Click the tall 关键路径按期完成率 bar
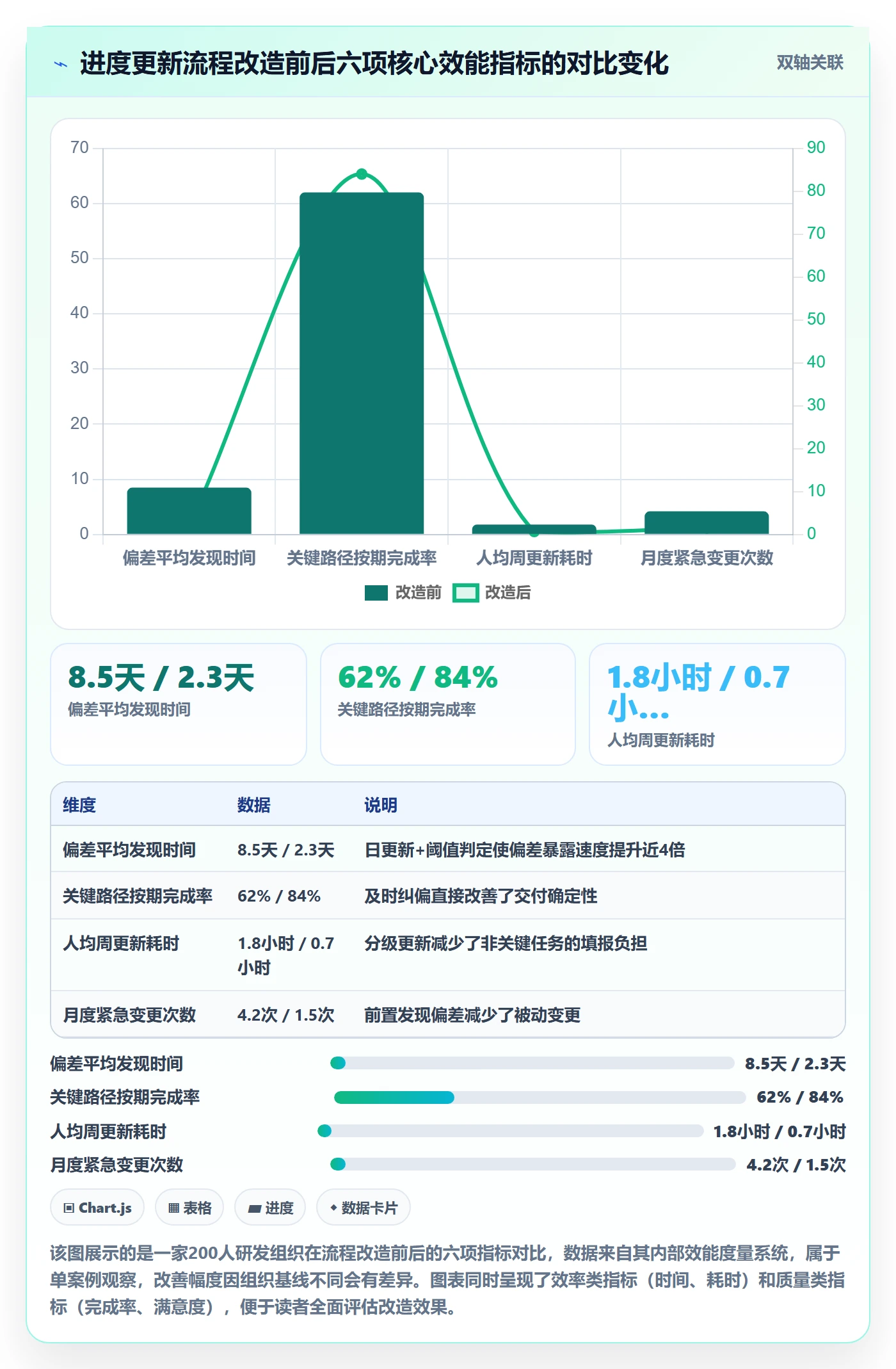Viewport: 896px width, 1369px height. tap(362, 363)
